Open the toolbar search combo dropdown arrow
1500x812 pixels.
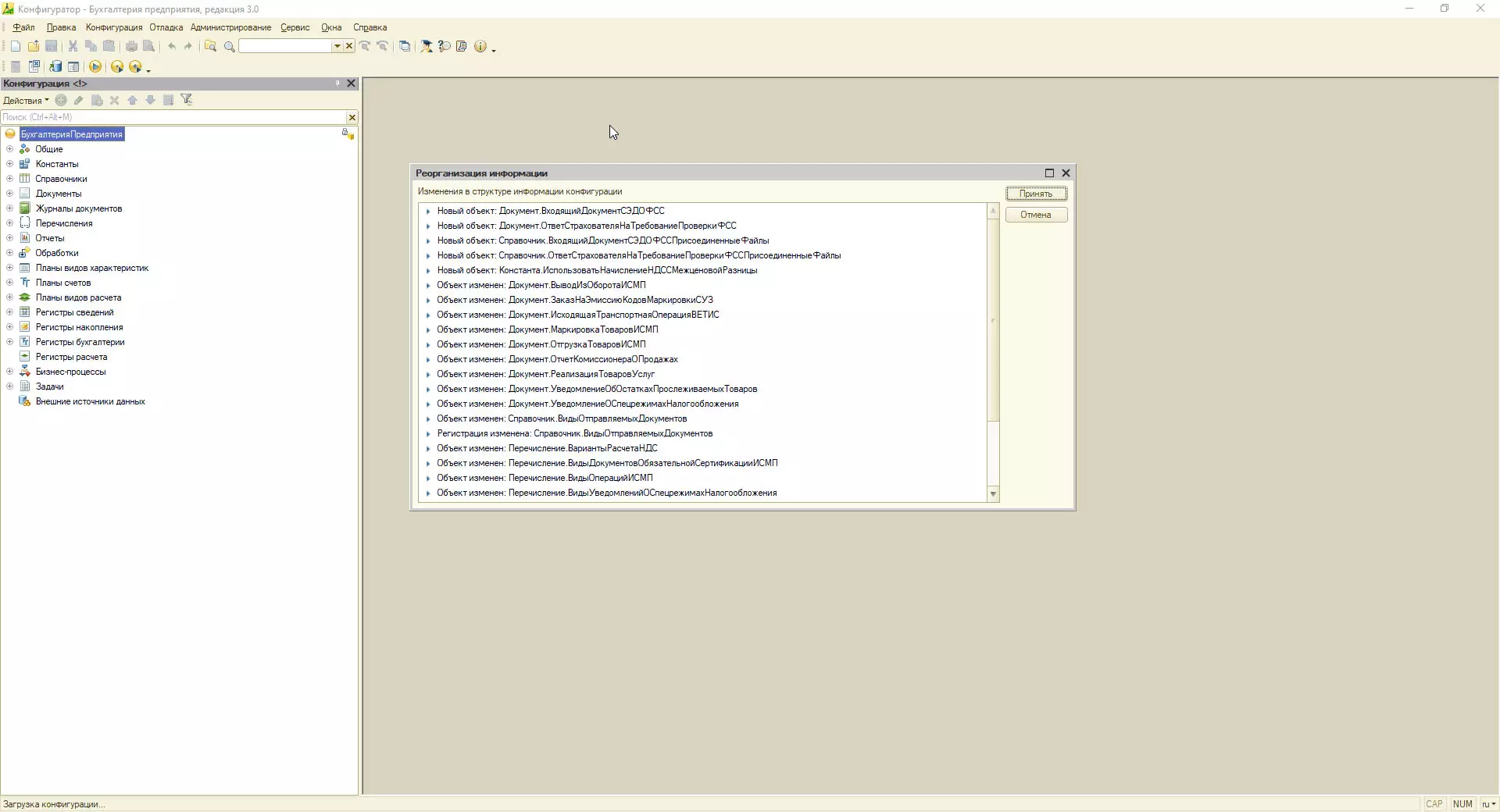[x=337, y=46]
